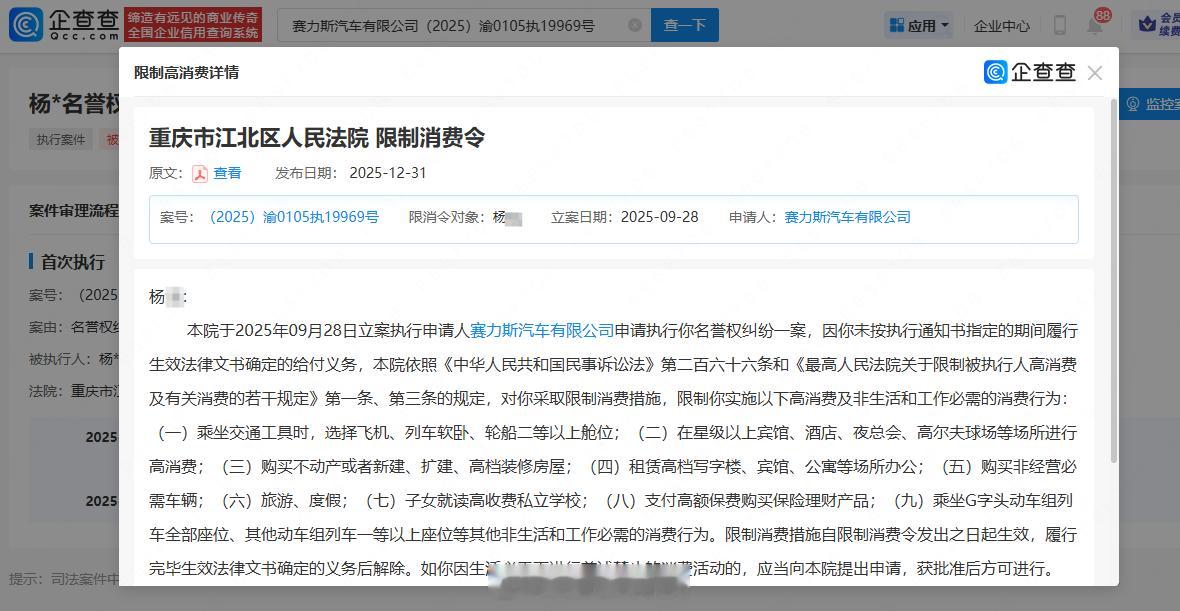Open 申请人 赛力斯汽车有限公司 link in info box
This screenshot has width=1180, height=611.
tap(847, 217)
